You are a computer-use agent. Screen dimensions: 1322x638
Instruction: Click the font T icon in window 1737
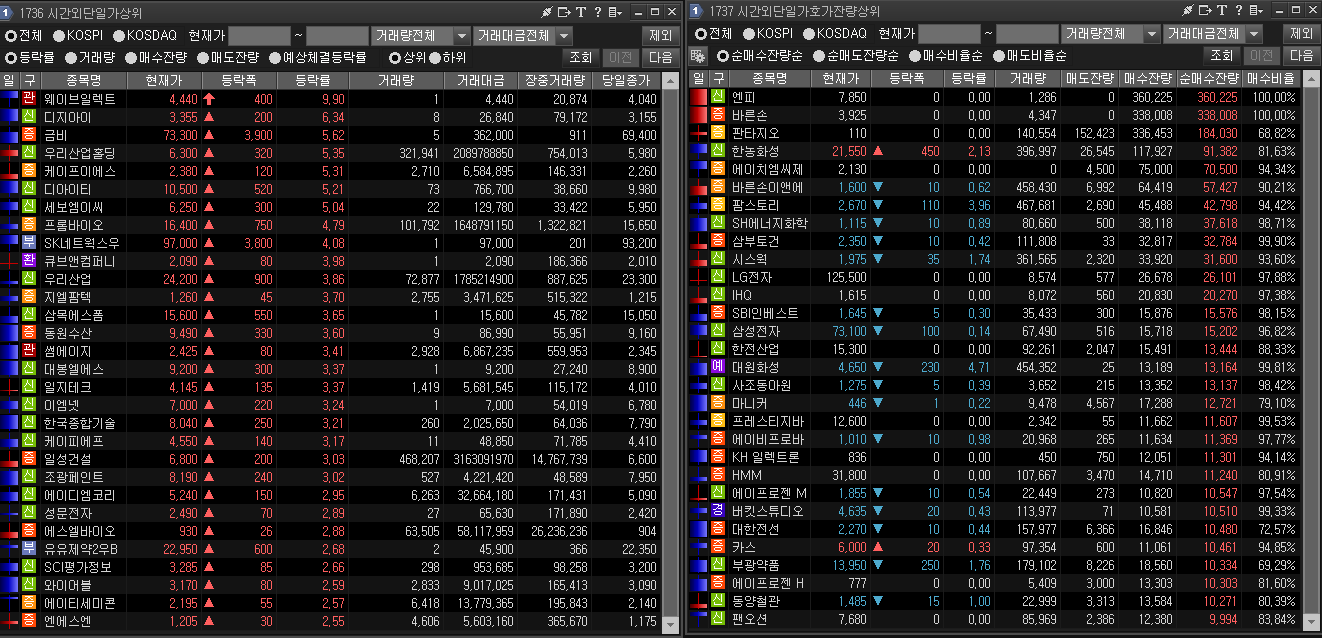[1221, 11]
